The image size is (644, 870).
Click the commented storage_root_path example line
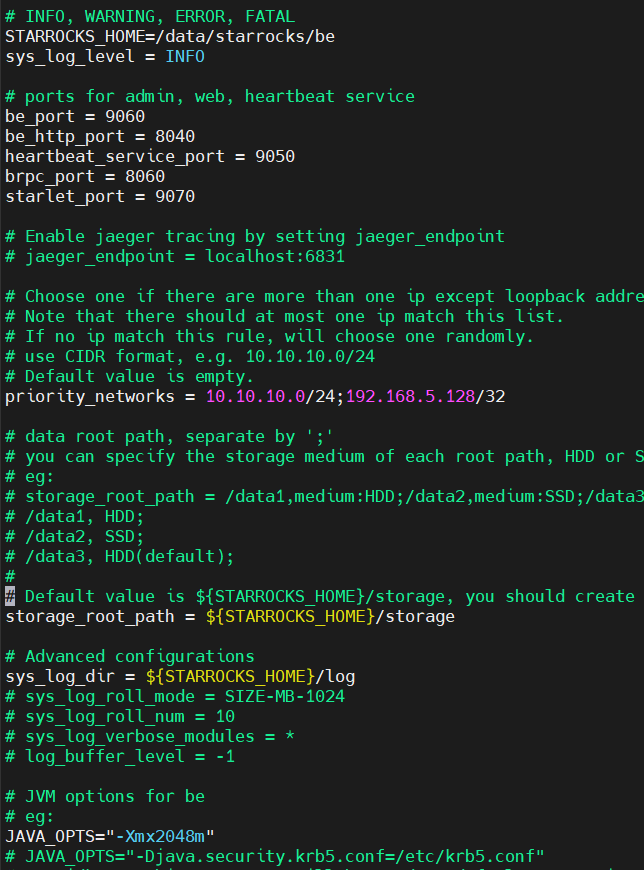[324, 496]
